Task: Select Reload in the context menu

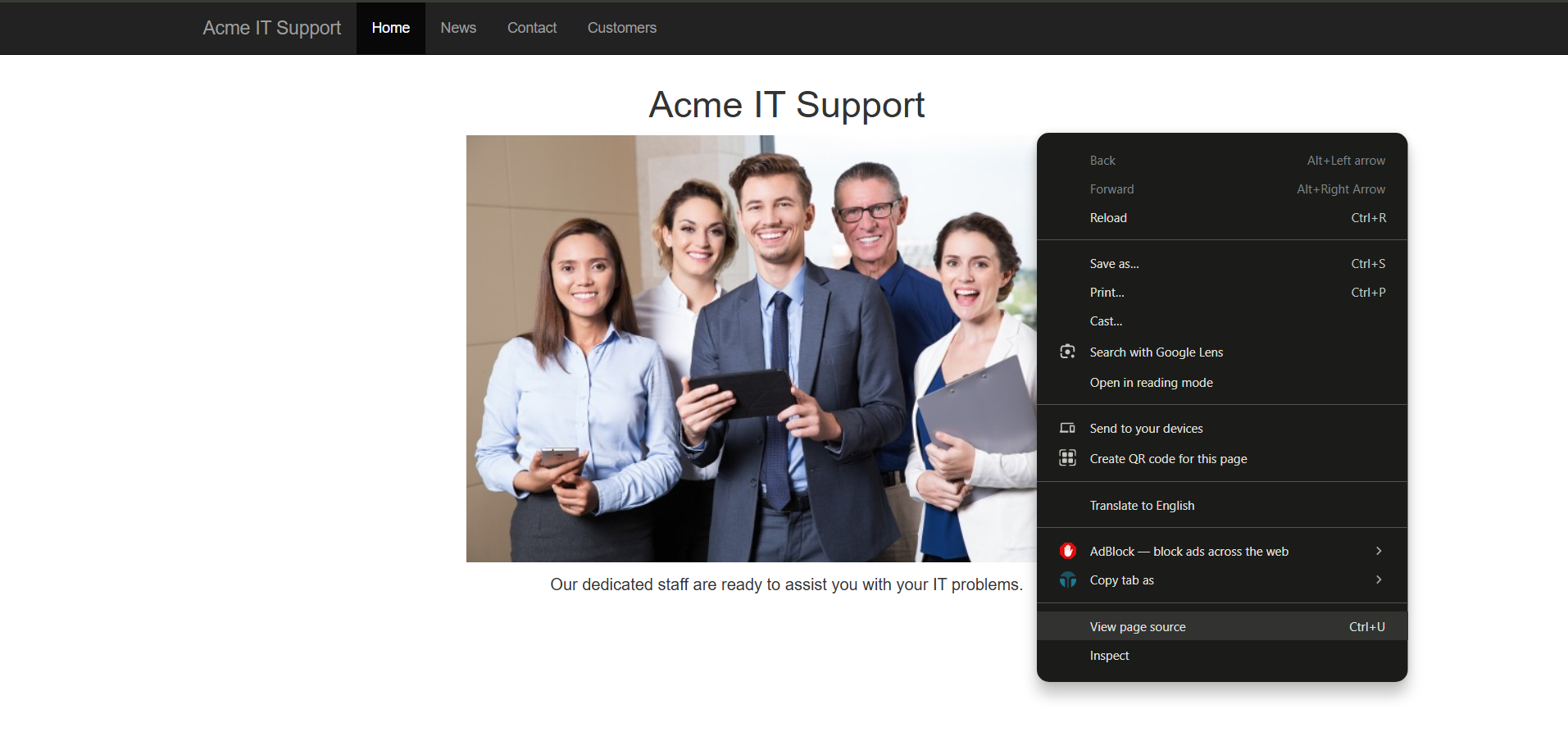Action: [1108, 218]
